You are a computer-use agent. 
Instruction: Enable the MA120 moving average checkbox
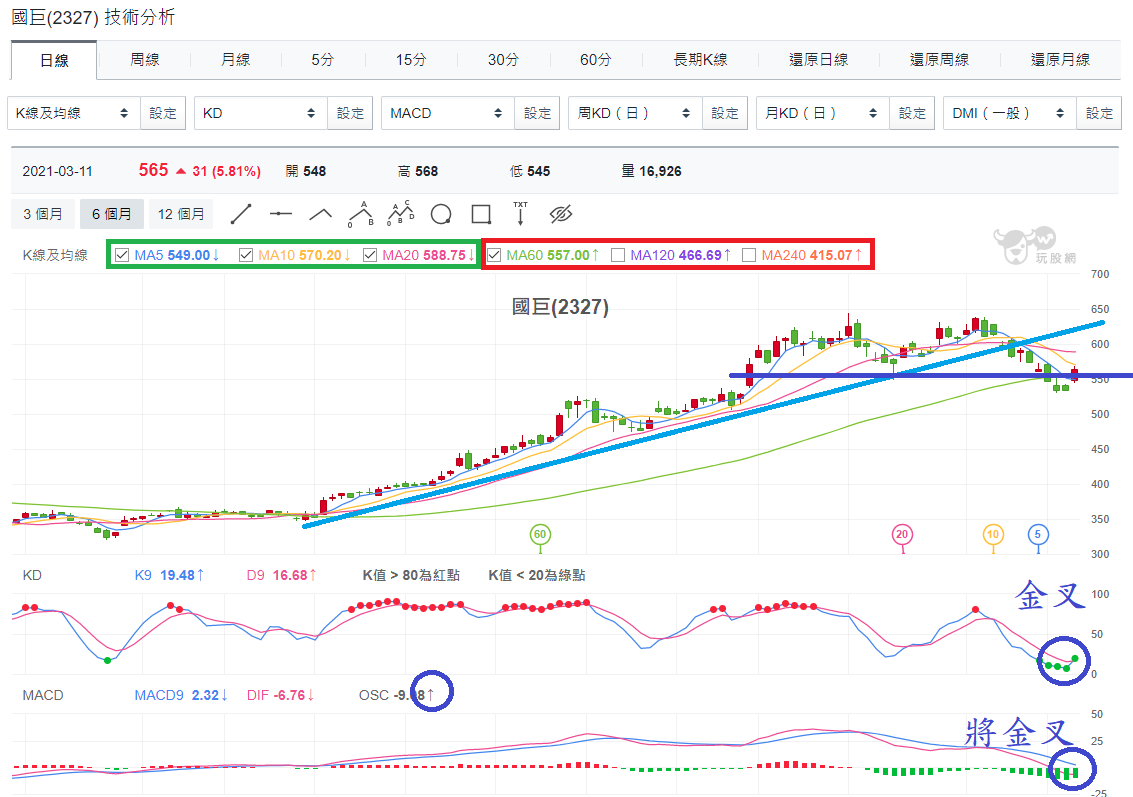tap(618, 255)
